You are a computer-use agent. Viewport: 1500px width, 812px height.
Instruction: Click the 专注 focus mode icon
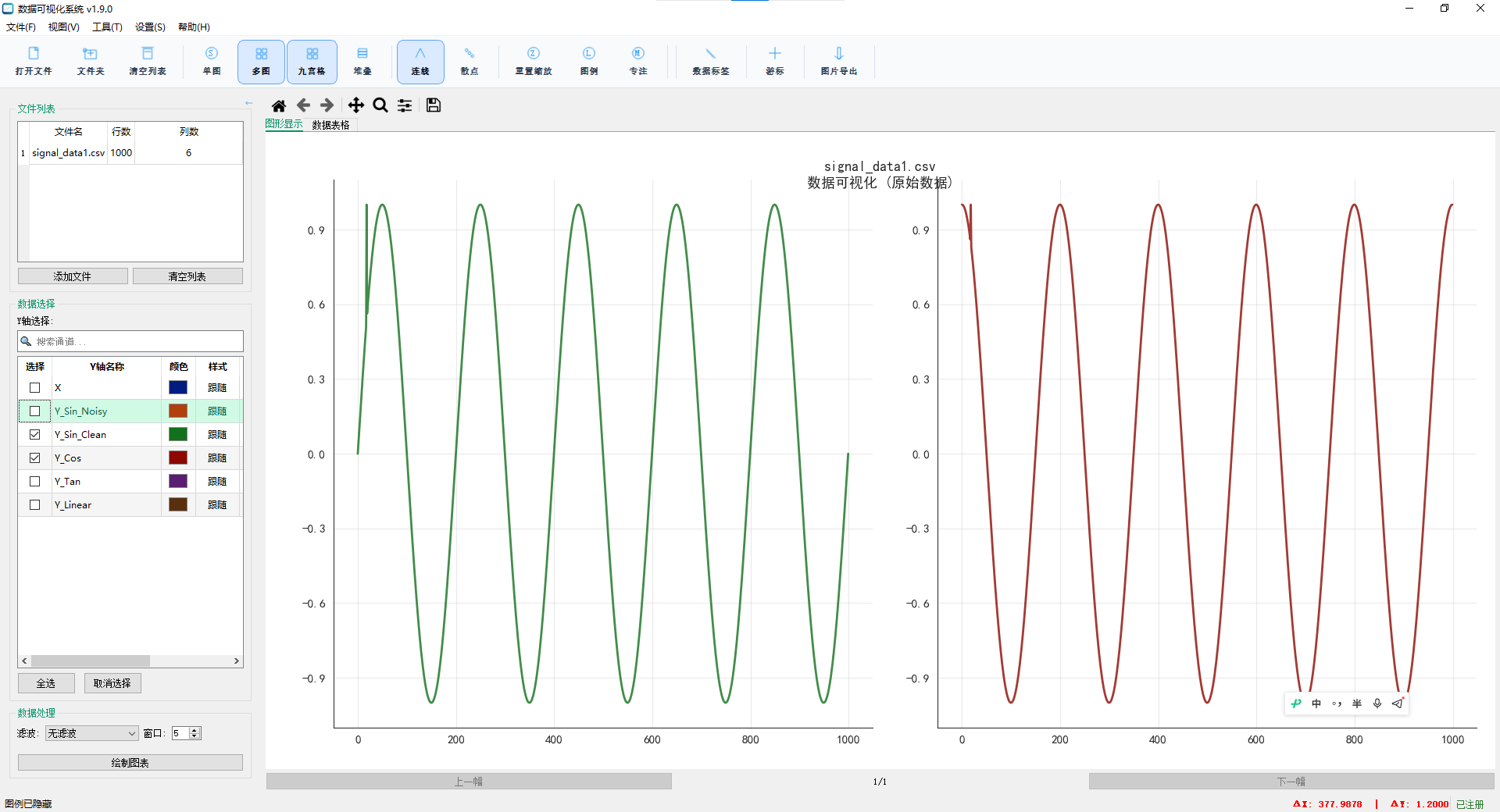pos(638,61)
